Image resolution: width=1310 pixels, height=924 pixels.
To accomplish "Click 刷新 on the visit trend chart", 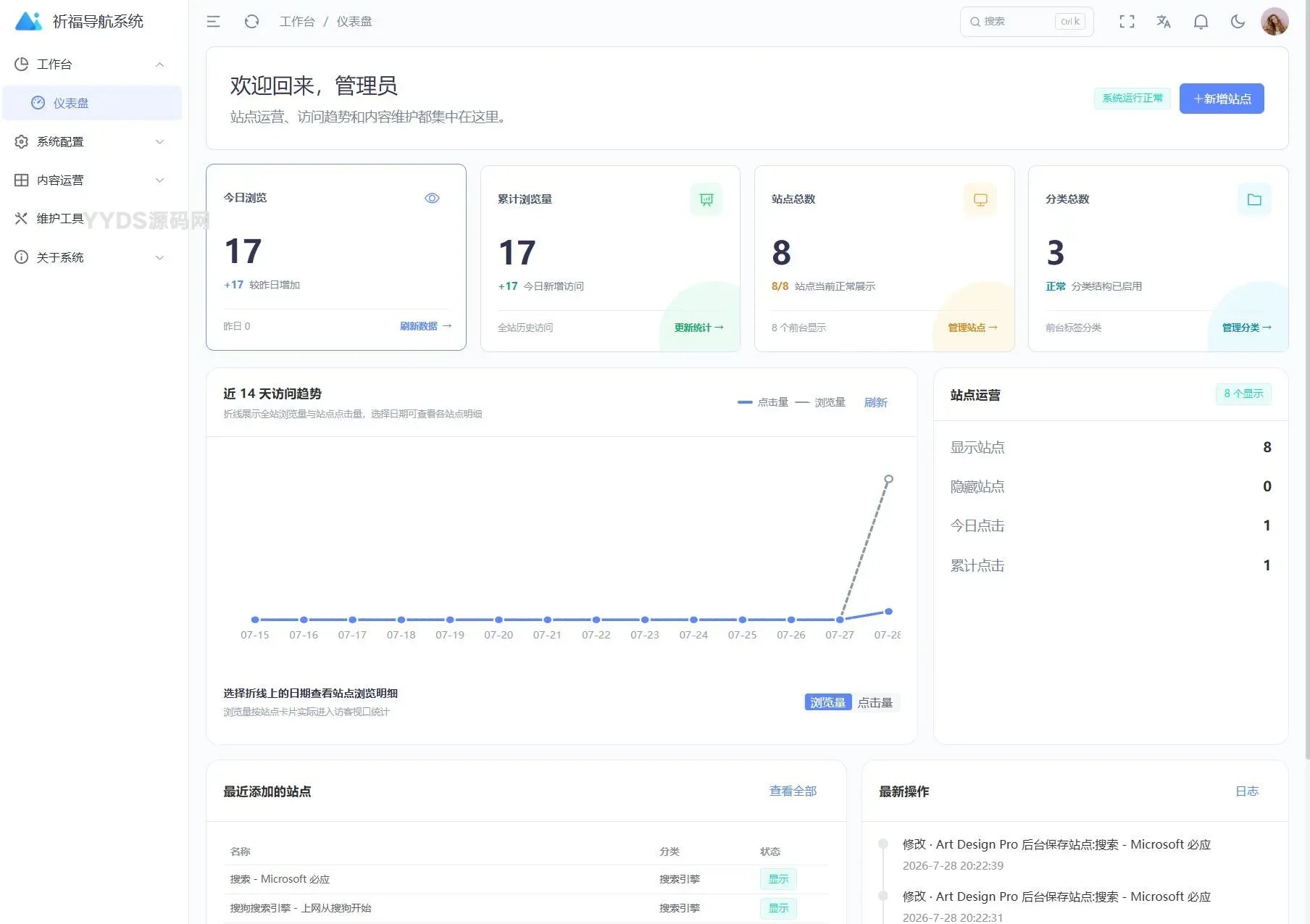I will tap(875, 402).
